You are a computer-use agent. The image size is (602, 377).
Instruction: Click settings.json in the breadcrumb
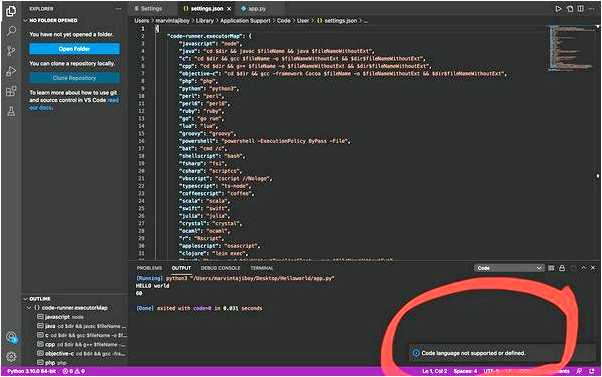click(341, 21)
